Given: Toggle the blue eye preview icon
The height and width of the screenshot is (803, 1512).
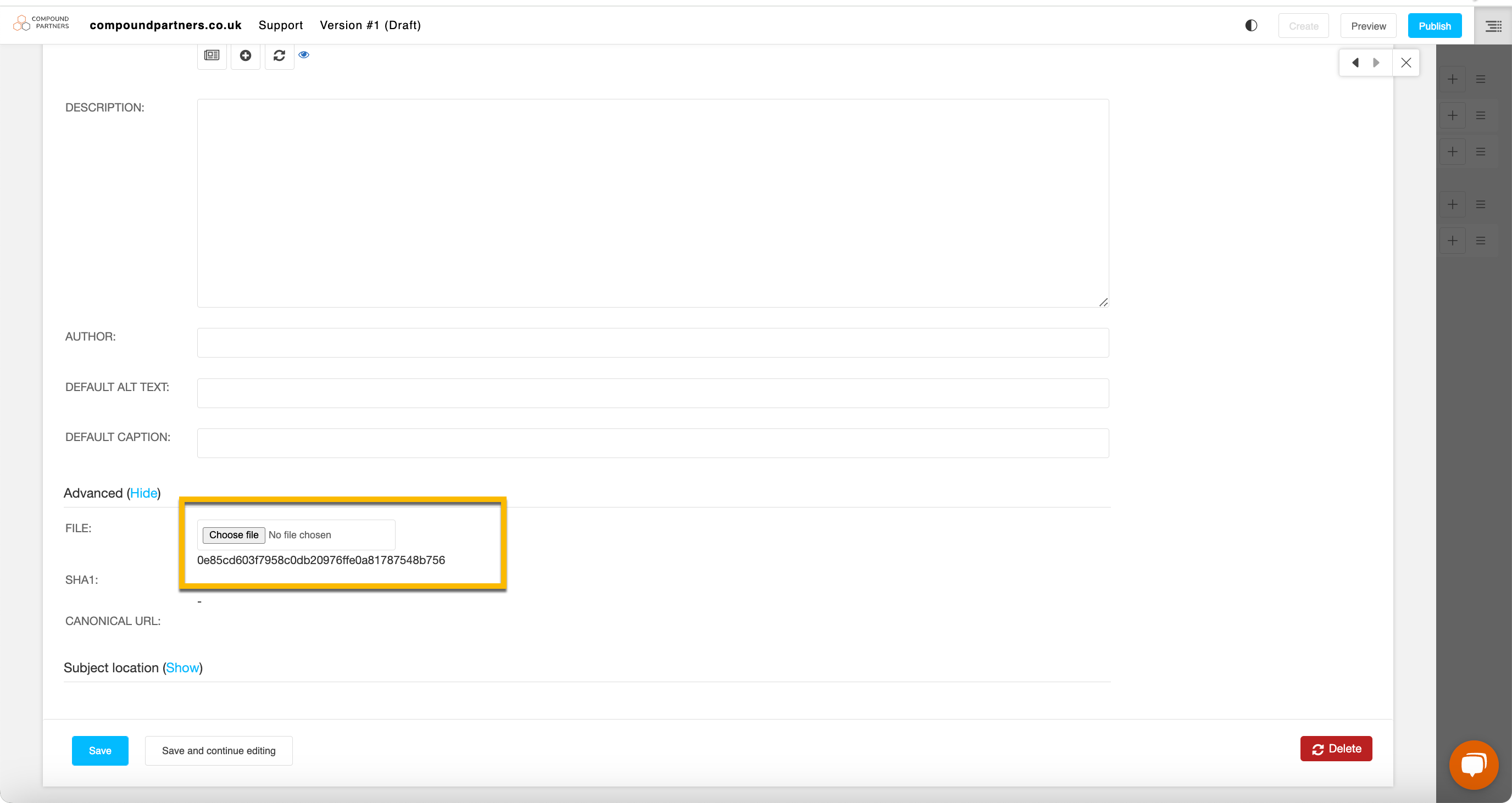Looking at the screenshot, I should [303, 54].
